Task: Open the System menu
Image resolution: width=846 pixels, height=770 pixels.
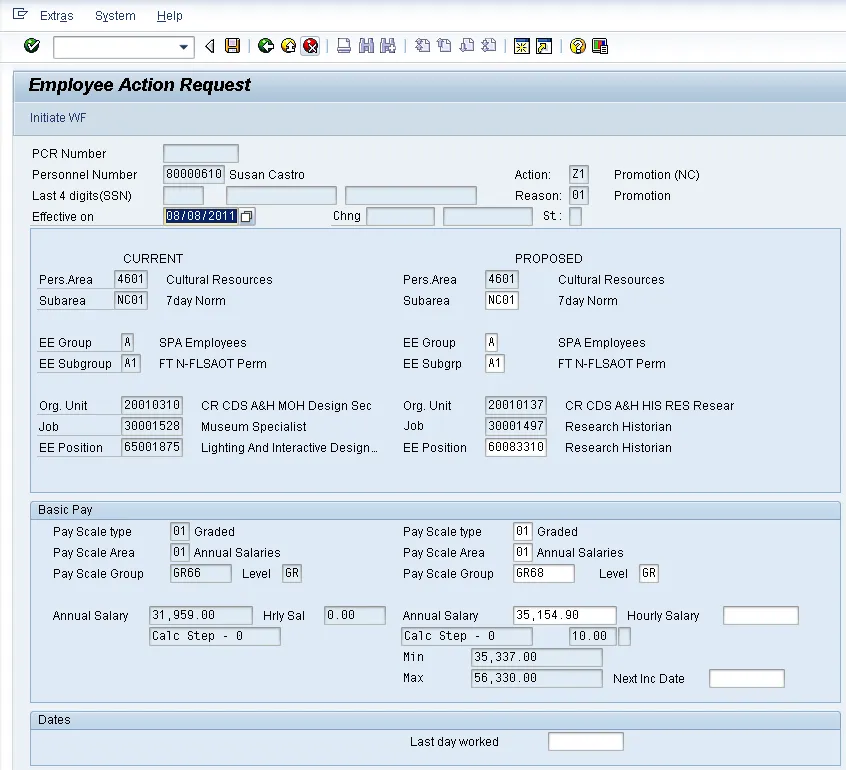Action: pos(115,16)
